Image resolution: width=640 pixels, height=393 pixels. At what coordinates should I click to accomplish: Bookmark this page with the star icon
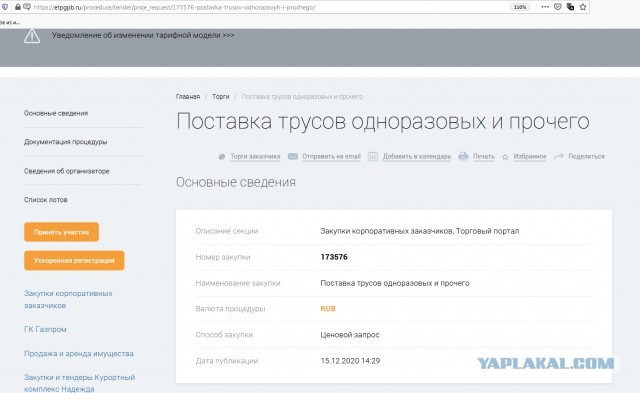click(x=583, y=7)
